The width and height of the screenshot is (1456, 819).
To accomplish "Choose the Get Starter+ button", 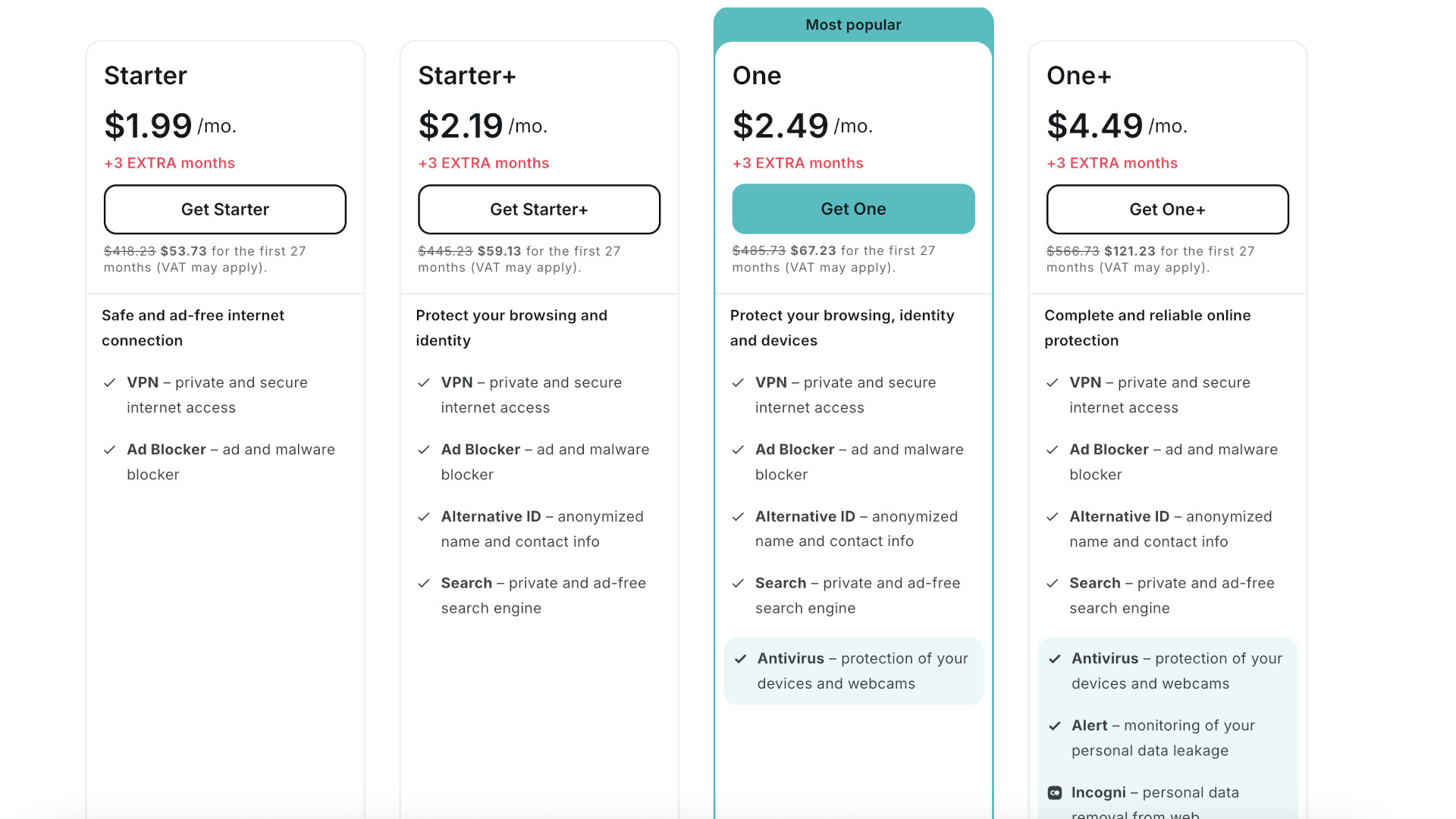I will point(538,209).
